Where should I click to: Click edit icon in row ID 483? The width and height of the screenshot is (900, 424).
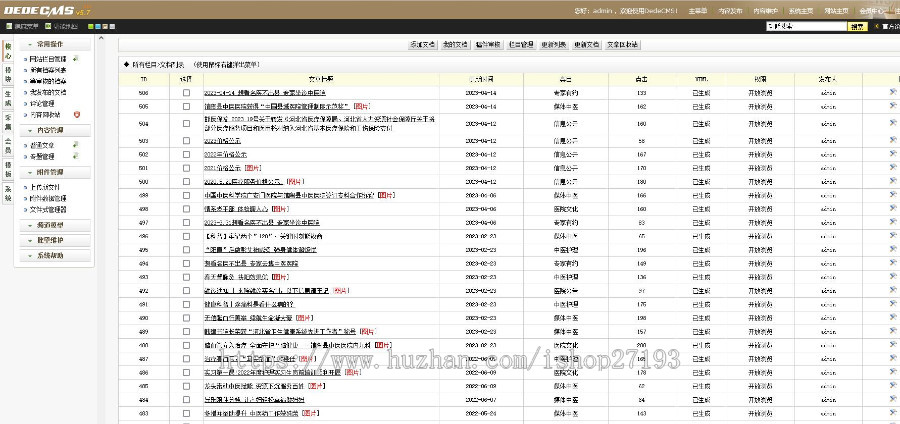pos(893,413)
